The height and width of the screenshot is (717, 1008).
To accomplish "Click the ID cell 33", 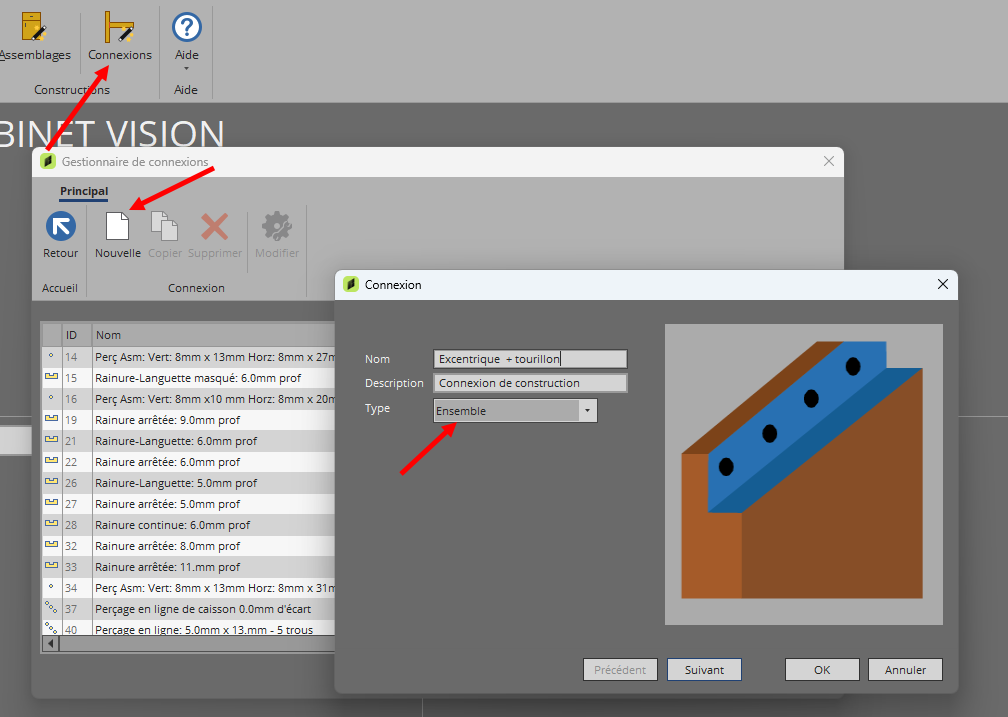I will tap(76, 567).
